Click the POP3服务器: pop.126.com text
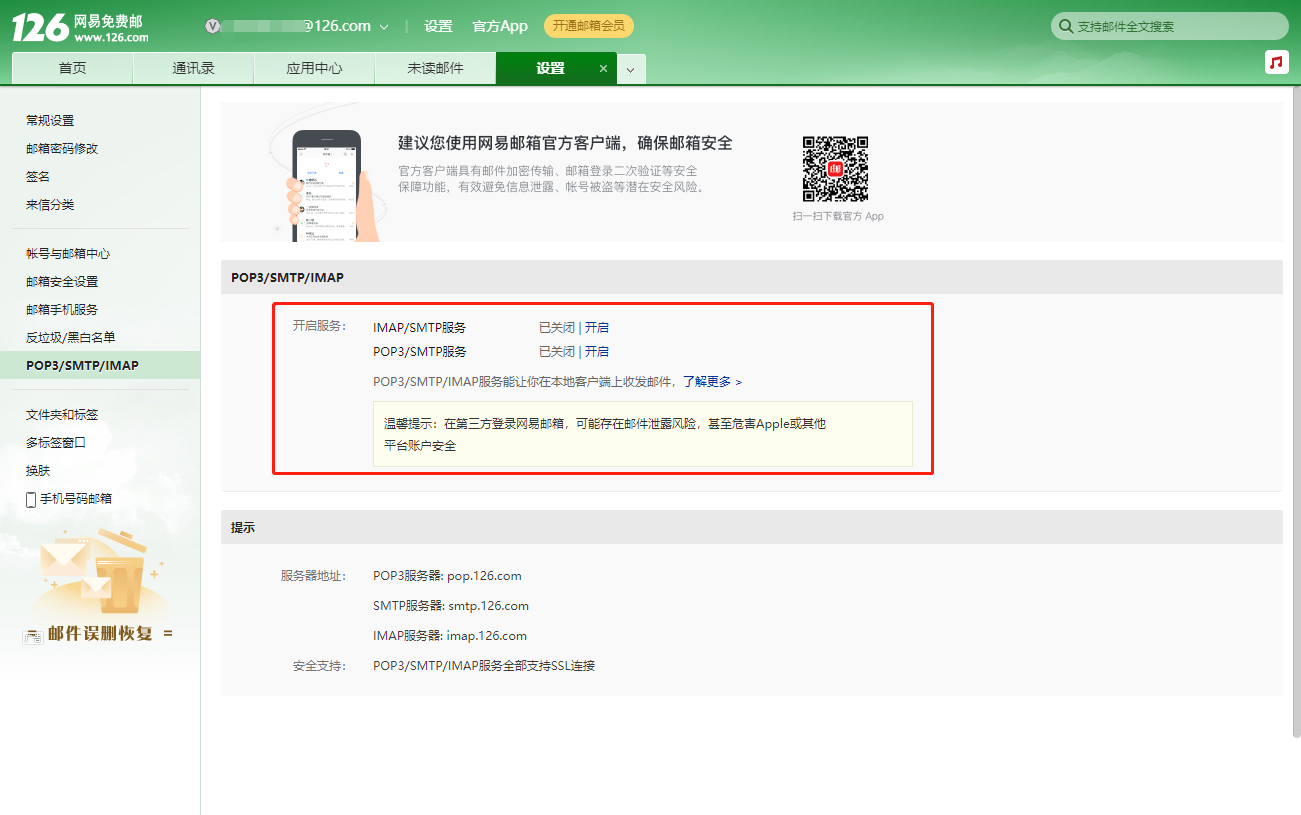Viewport: 1301px width, 815px height. 447,576
